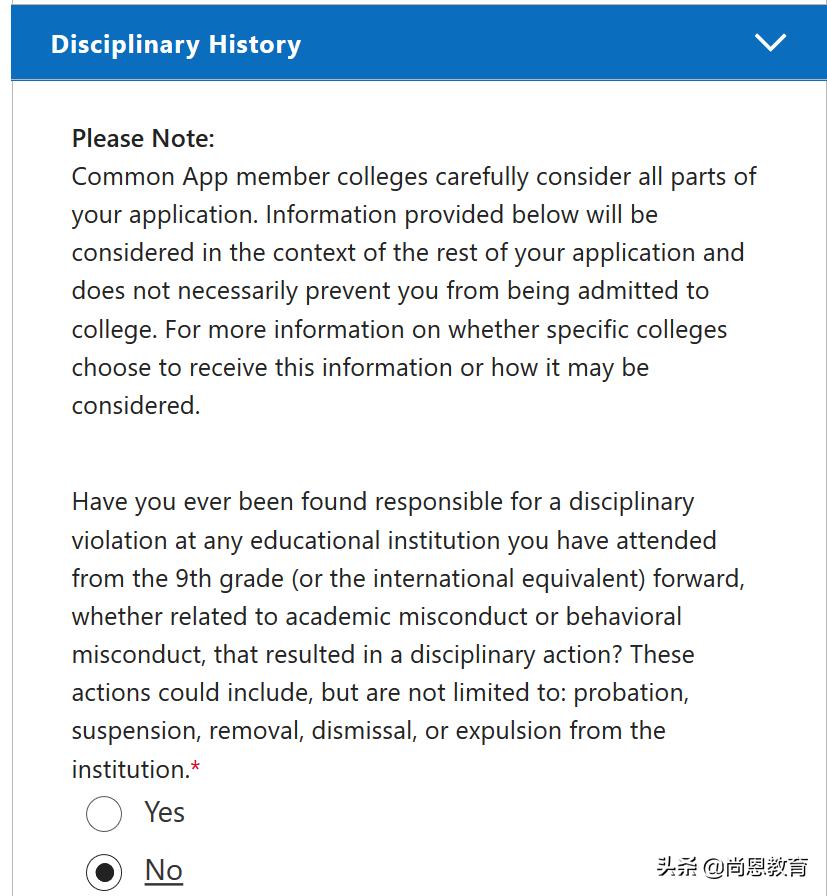Click the underlined "No" label text

point(164,870)
